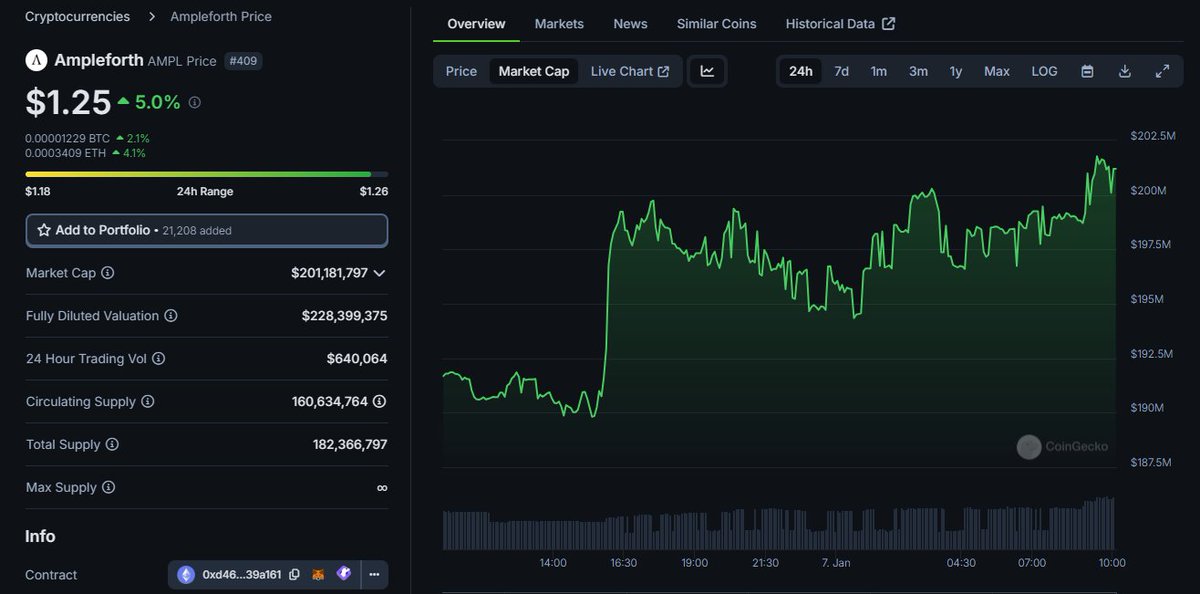The image size is (1200, 594).
Task: Select the 1m time range
Action: coord(878,71)
